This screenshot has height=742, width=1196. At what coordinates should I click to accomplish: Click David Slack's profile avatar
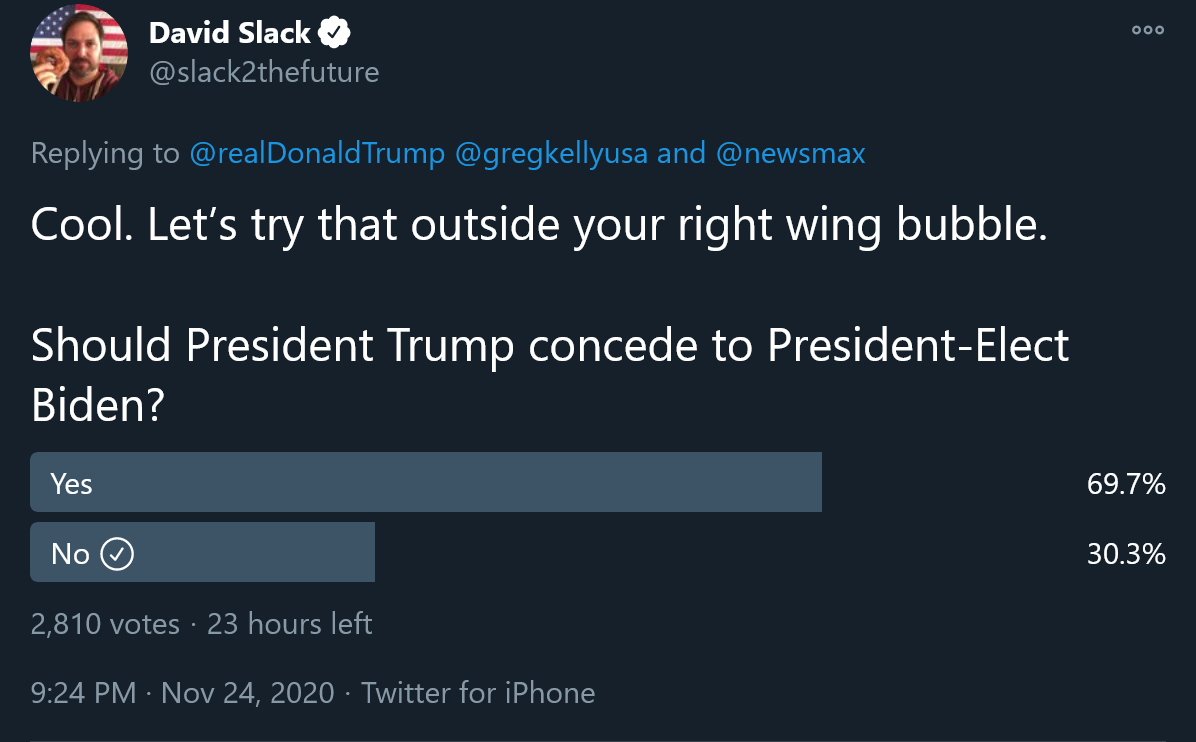[x=79, y=53]
